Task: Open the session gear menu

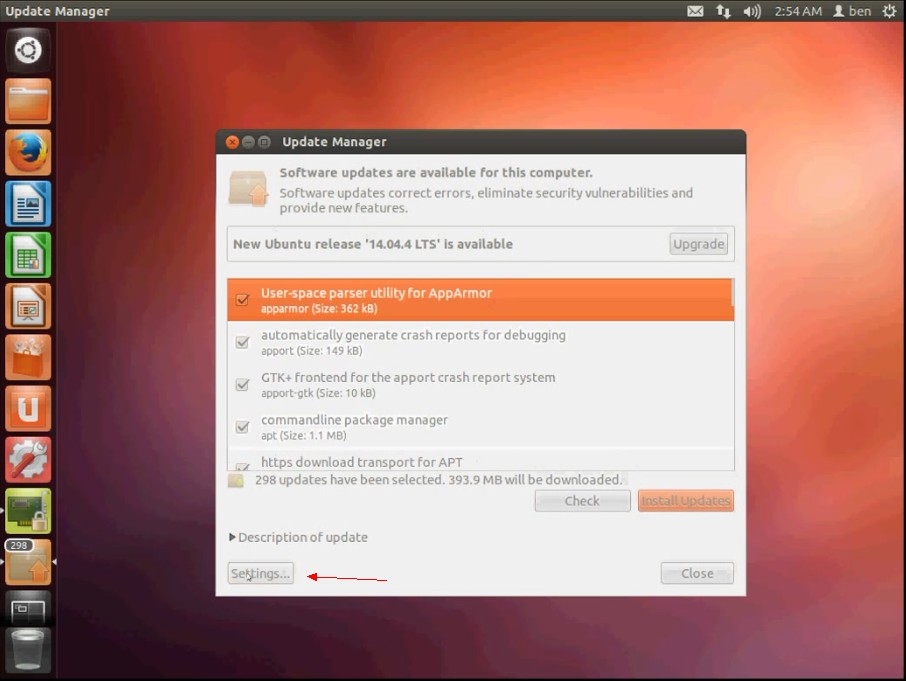Action: pyautogui.click(x=889, y=11)
